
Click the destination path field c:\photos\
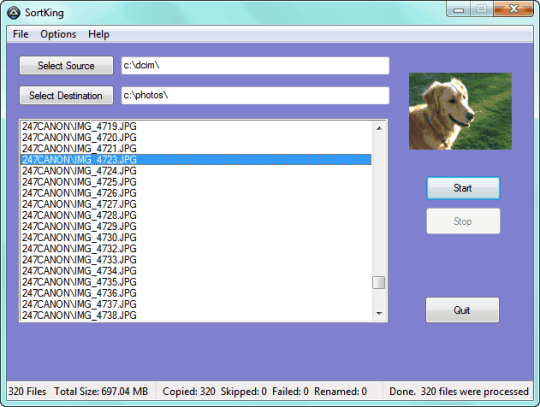255,95
